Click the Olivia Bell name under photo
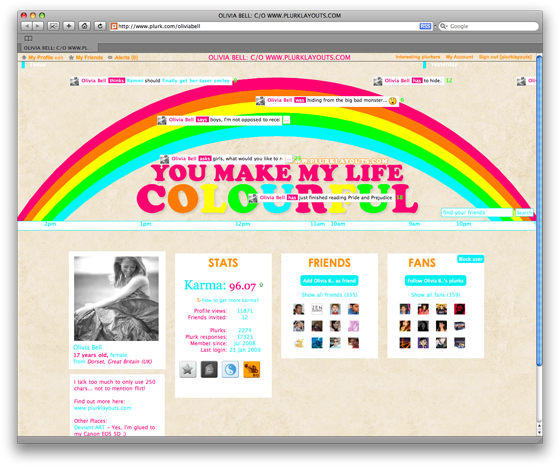 [x=88, y=347]
